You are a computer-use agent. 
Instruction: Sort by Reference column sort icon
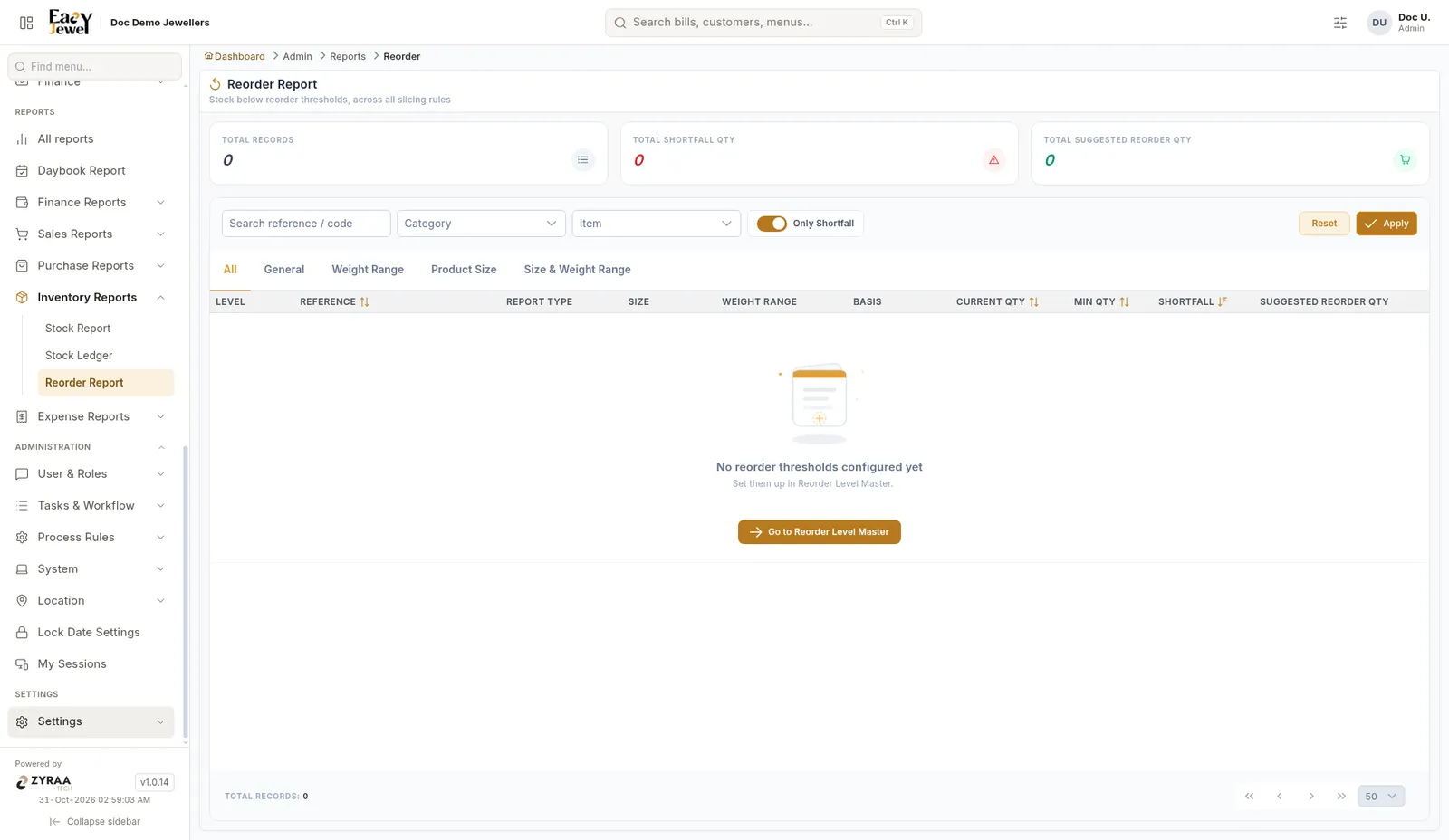click(x=364, y=302)
